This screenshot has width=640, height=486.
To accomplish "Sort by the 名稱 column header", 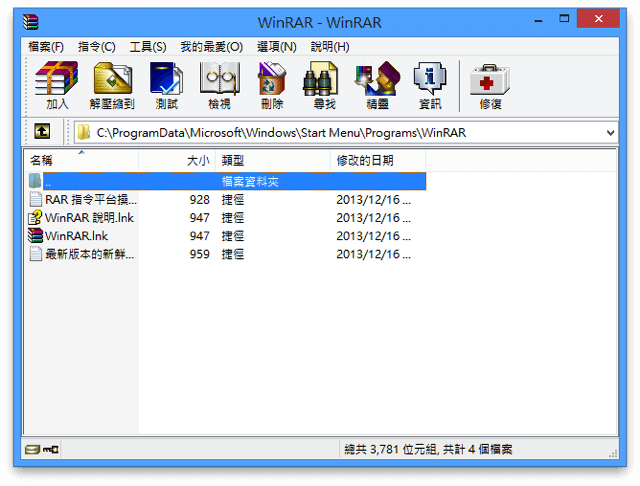I will [81, 160].
